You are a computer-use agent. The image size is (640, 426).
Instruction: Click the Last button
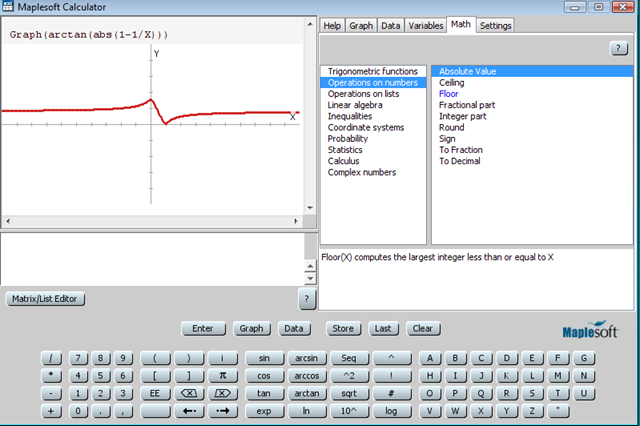(383, 328)
